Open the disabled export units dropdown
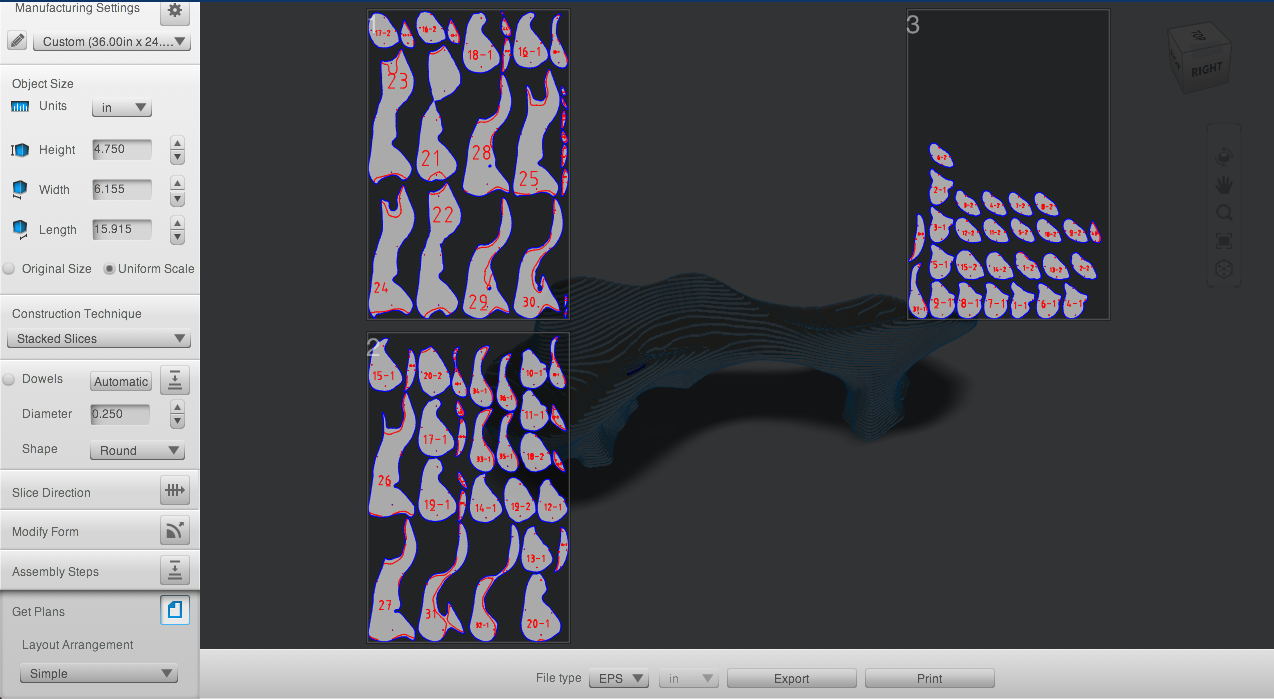The width and height of the screenshot is (1274, 699). coord(688,678)
